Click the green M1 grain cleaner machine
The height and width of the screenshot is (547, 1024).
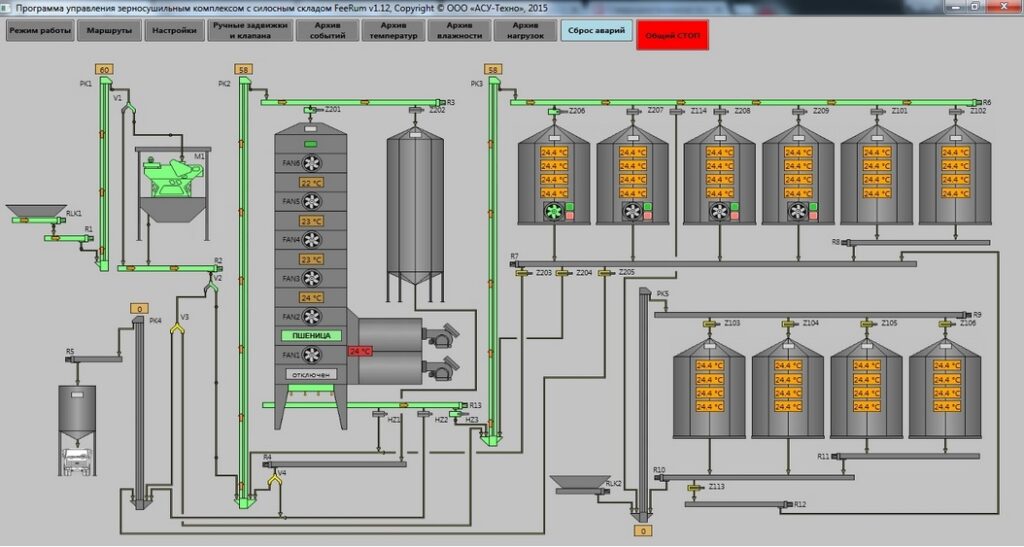pos(173,177)
